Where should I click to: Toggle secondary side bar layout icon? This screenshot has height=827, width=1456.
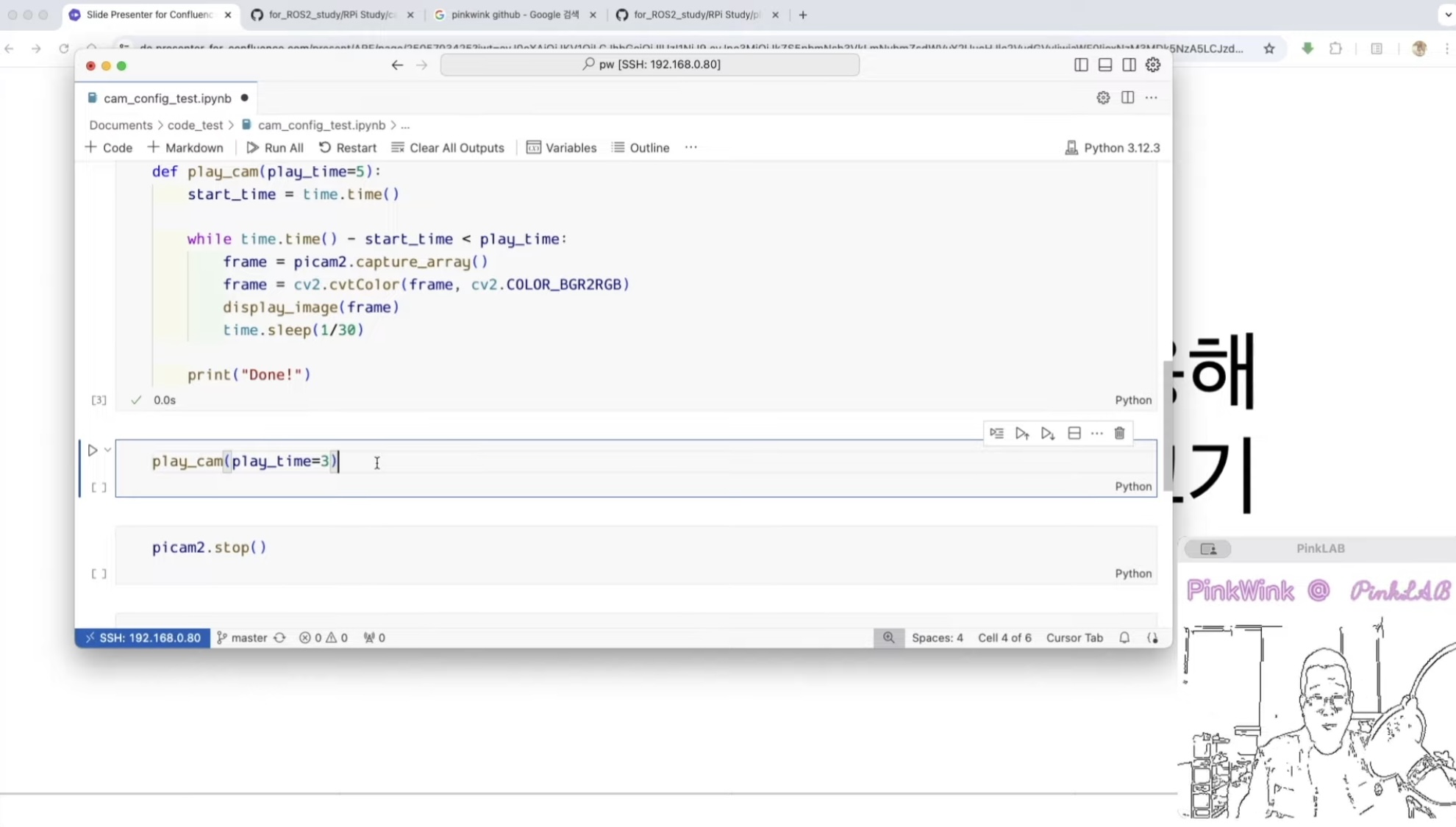(1129, 65)
